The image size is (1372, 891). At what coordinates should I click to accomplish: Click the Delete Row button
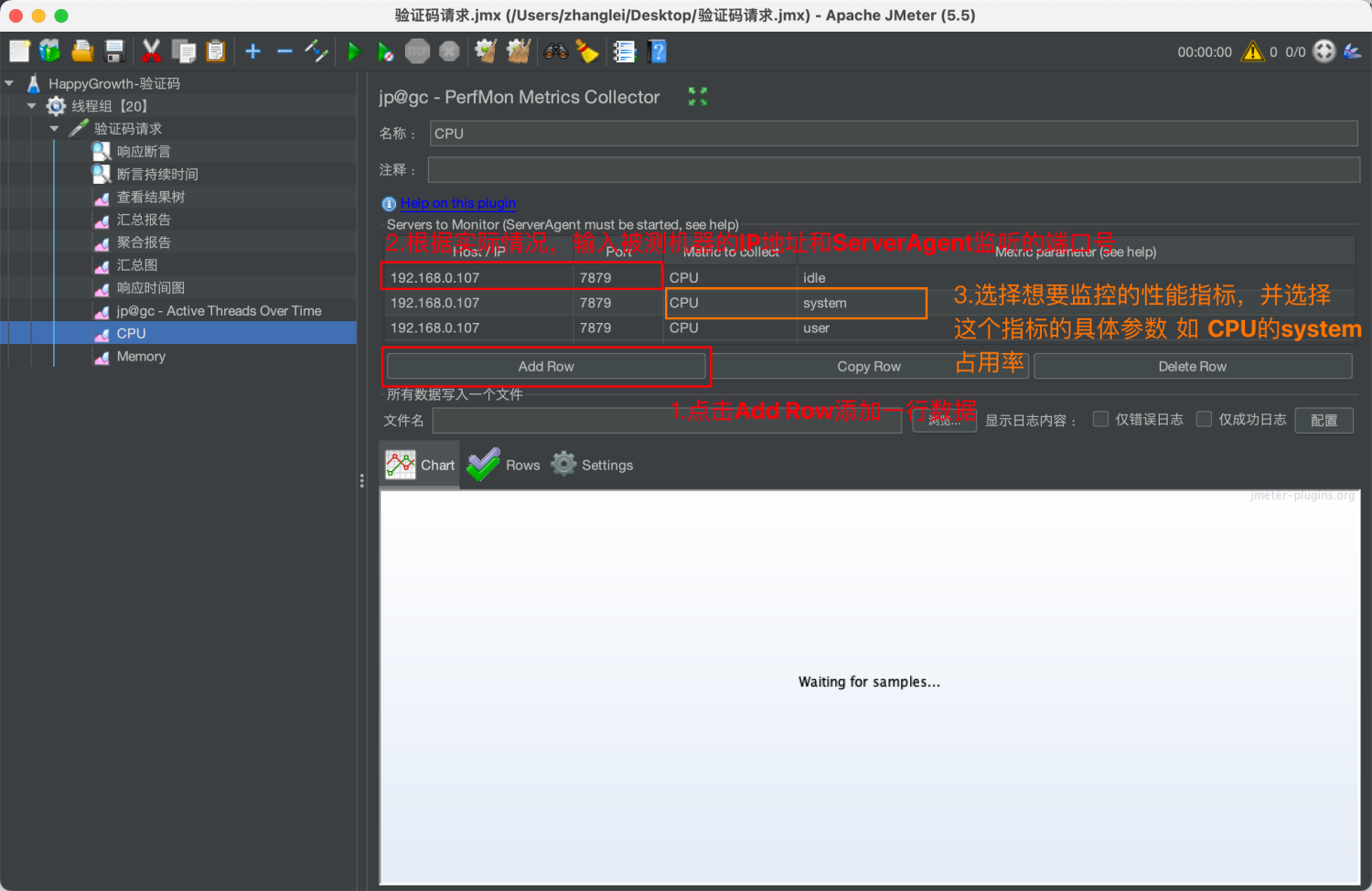pyautogui.click(x=1193, y=366)
